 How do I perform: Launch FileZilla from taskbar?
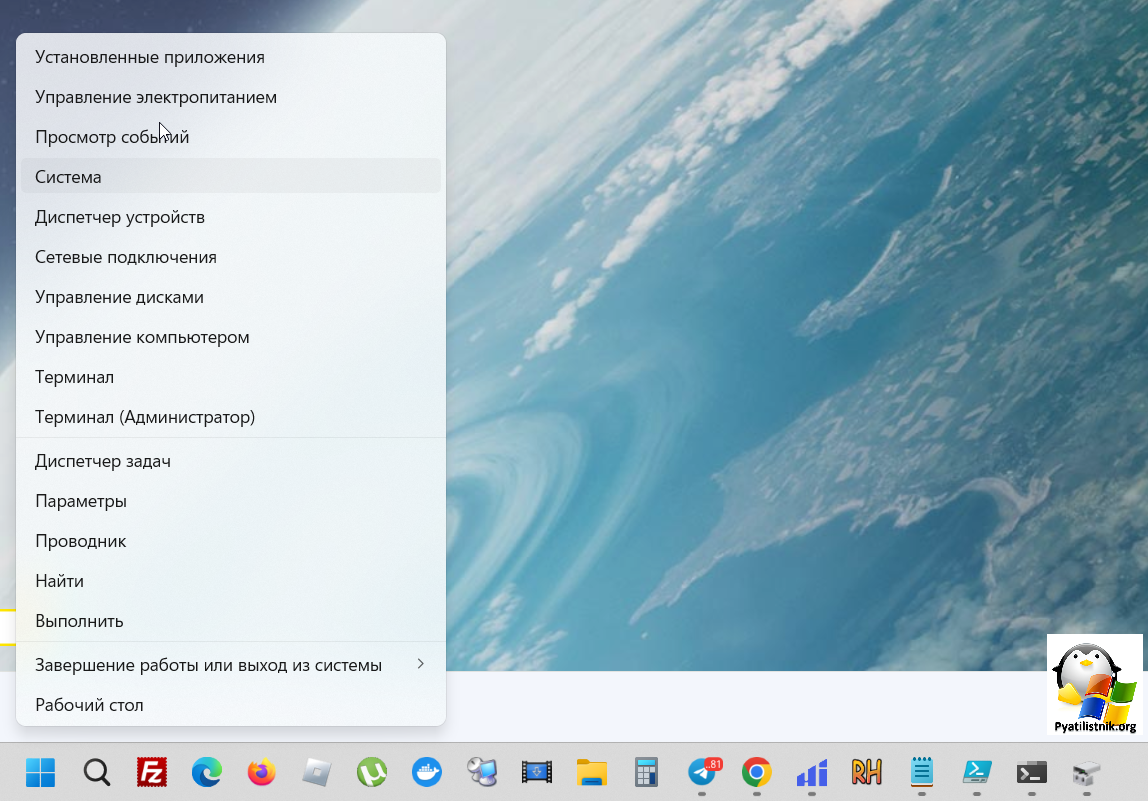click(x=152, y=772)
